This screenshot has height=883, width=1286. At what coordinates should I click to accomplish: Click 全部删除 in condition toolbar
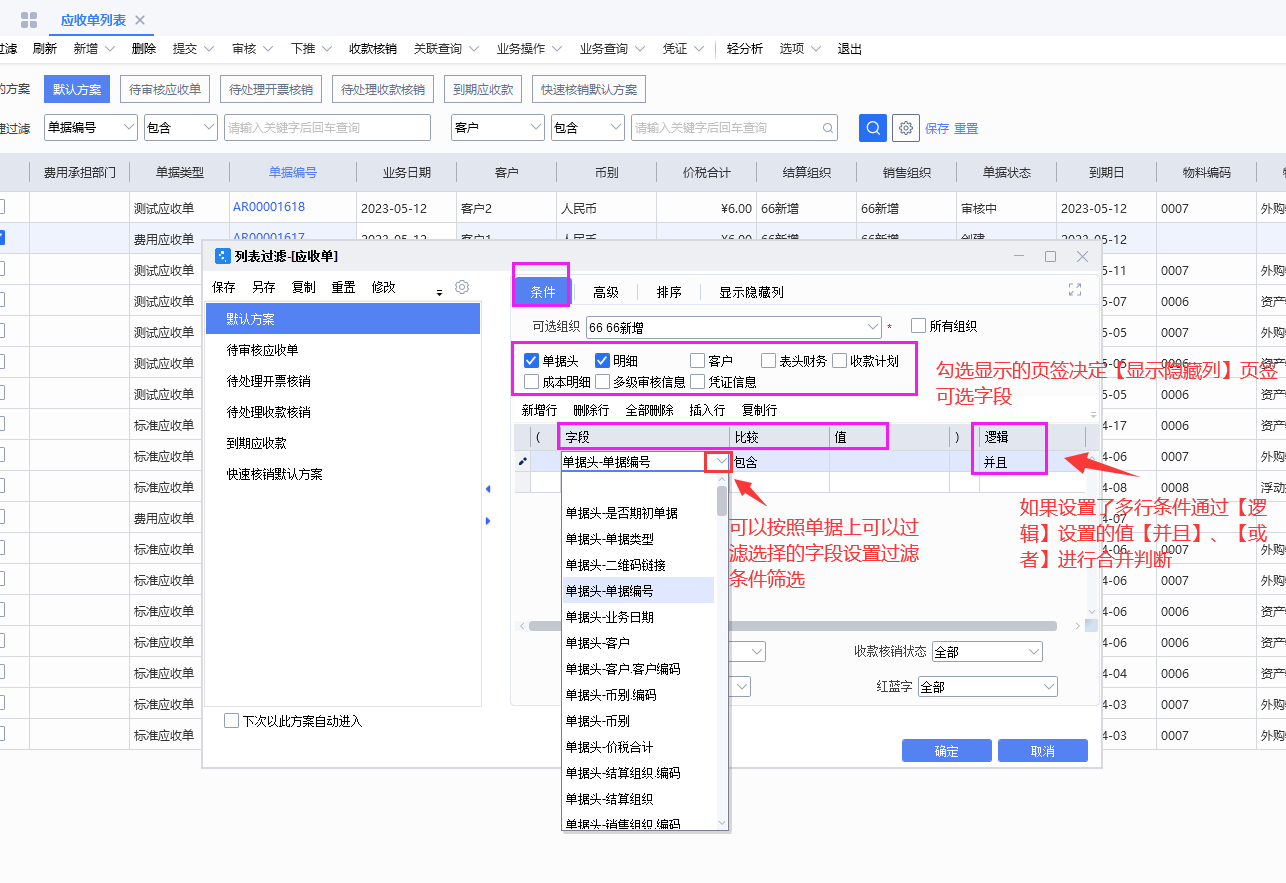(649, 410)
